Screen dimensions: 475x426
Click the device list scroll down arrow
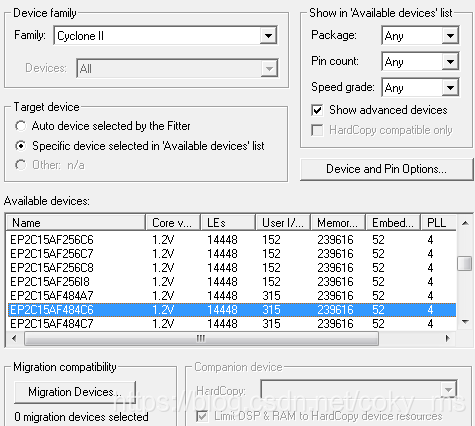click(x=465, y=322)
